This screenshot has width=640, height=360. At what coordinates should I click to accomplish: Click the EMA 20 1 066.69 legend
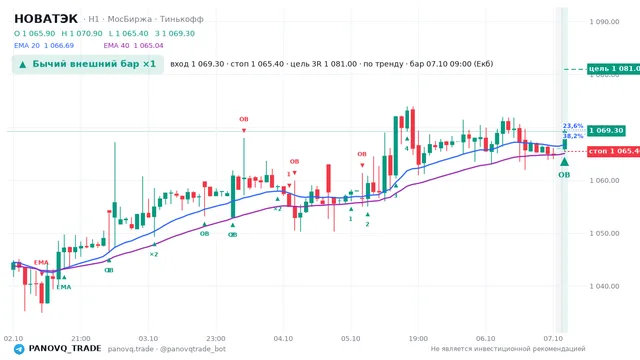coord(44,46)
